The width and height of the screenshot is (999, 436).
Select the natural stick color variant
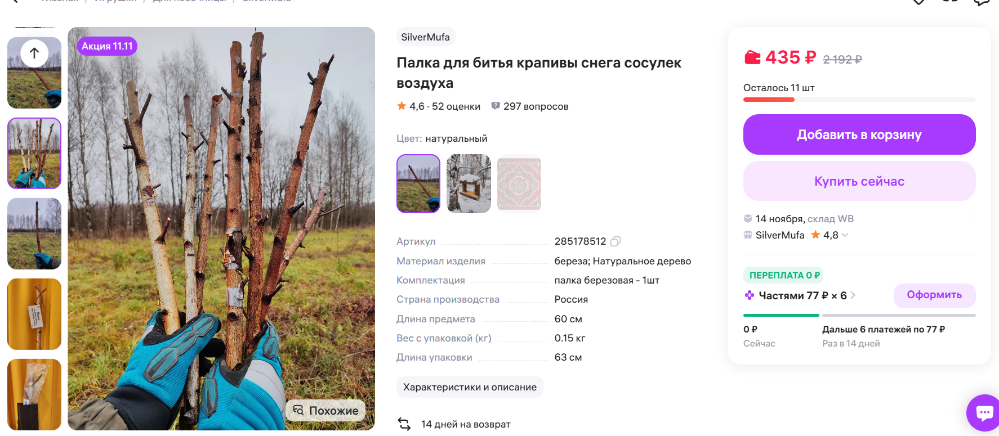coord(418,184)
